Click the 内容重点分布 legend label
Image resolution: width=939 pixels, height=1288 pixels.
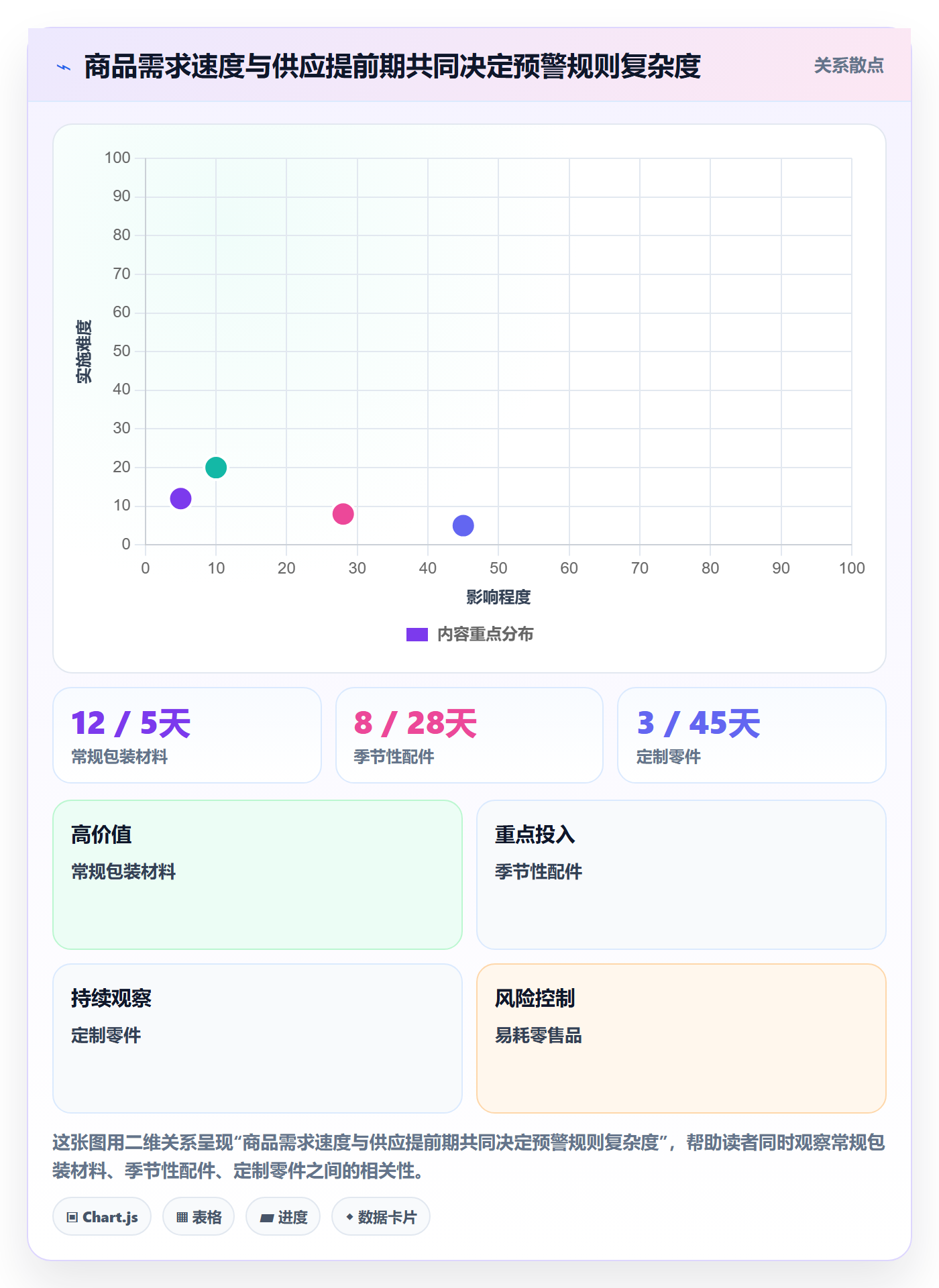[x=485, y=635]
